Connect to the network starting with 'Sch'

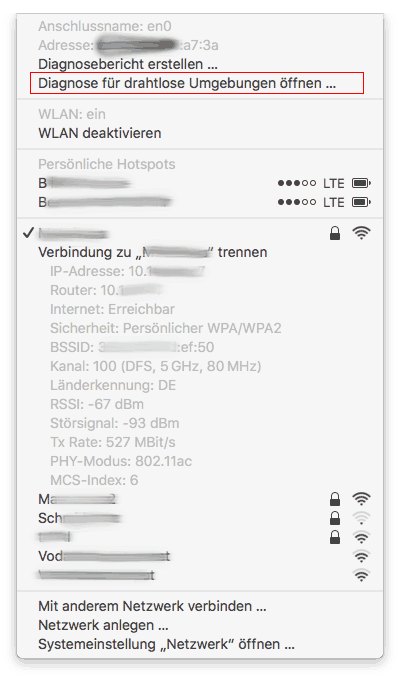point(200,518)
